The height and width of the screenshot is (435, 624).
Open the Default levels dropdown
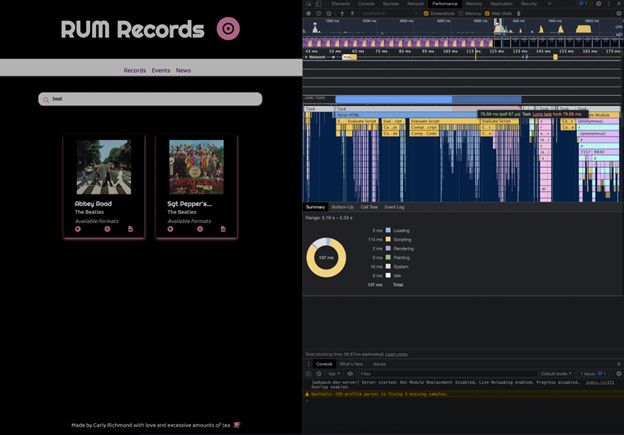[x=556, y=373]
